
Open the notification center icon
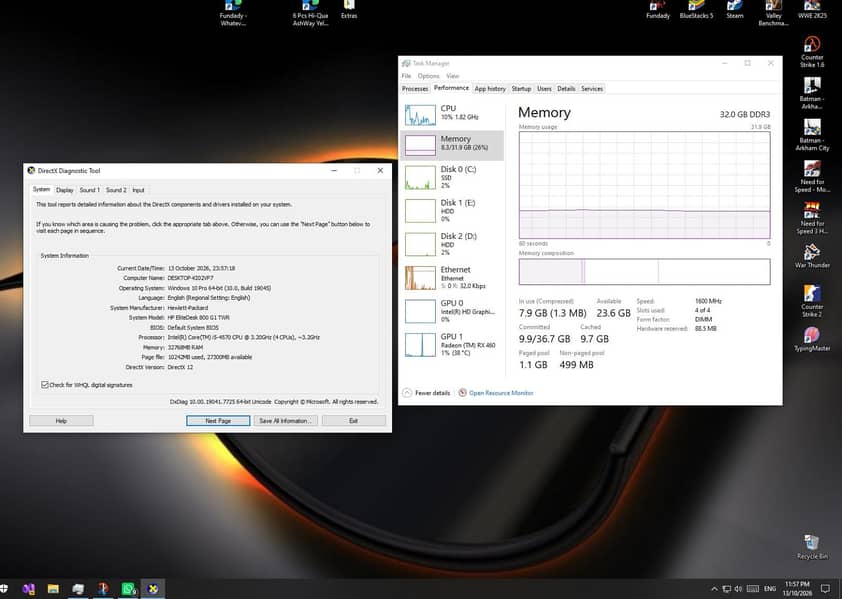[825, 589]
